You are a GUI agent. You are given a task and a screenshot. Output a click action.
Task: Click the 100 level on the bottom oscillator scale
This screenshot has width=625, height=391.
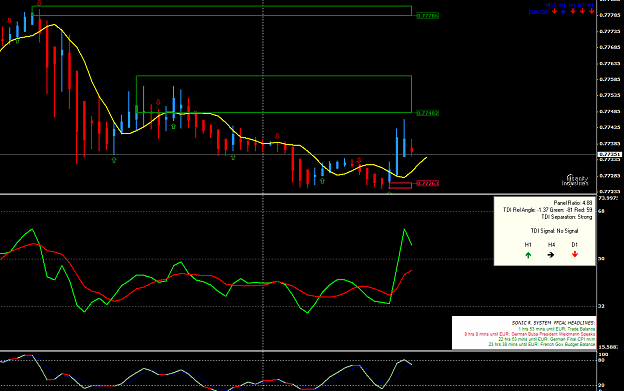pos(603,354)
